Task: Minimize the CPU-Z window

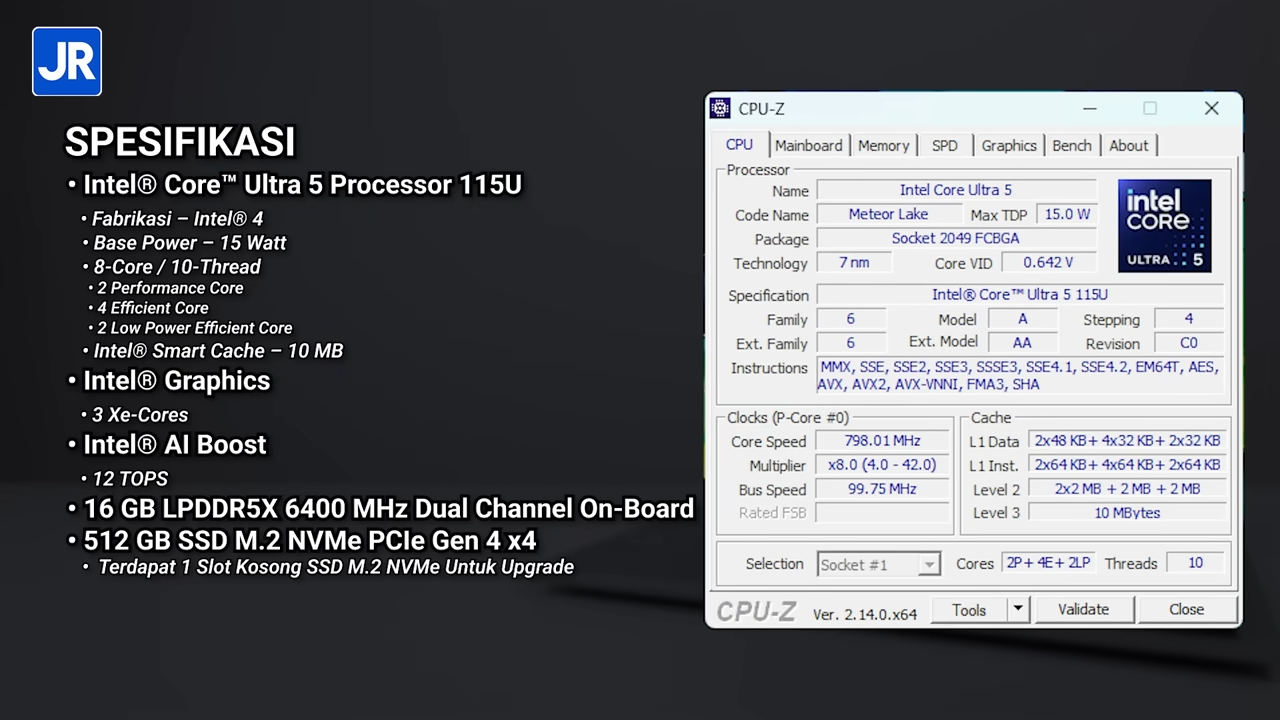Action: (x=1089, y=109)
